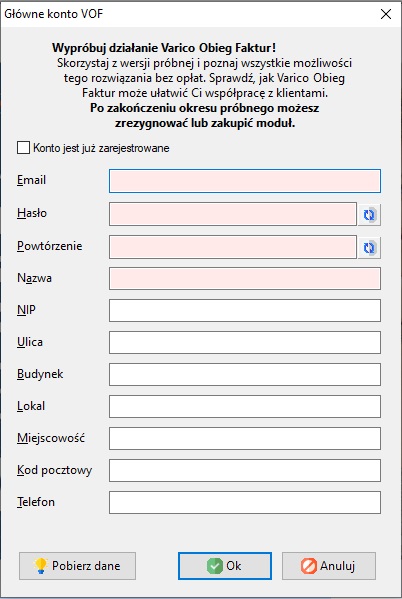Click the refresh icon next to Hasło field
Viewport: 402px width, 599px height.
369,214
